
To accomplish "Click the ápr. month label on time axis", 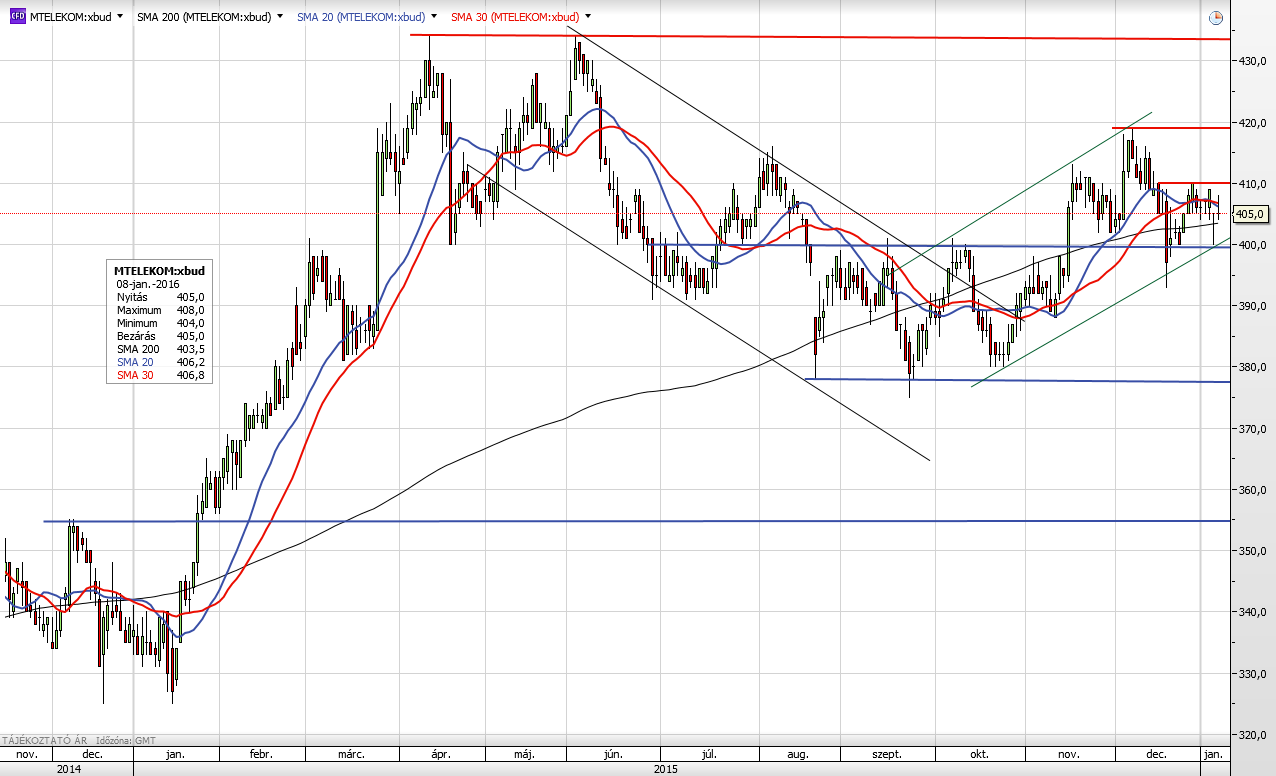I will coord(441,754).
